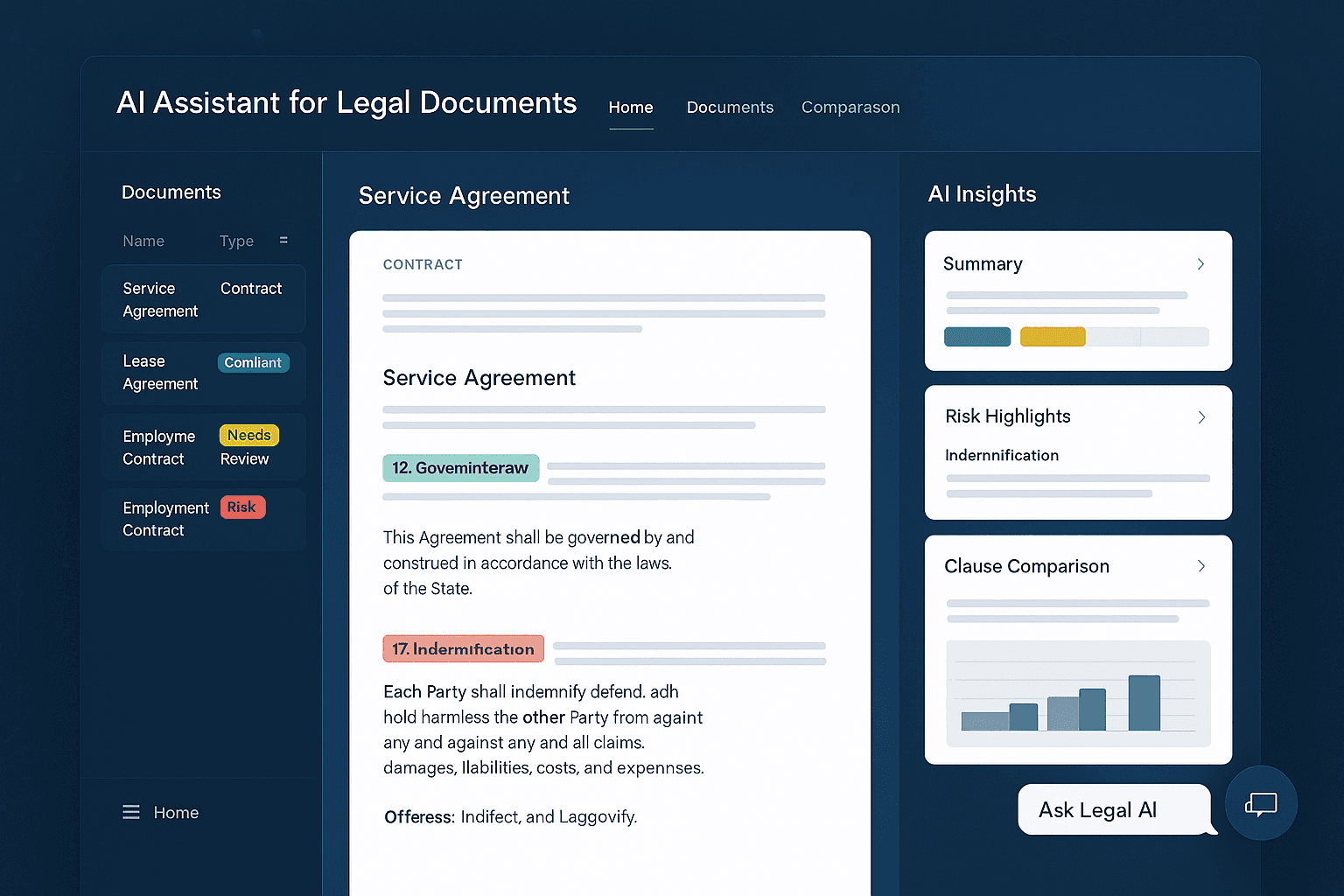Select the 17. Indermification clause tag
Screen dimensions: 1344x896
tap(463, 648)
